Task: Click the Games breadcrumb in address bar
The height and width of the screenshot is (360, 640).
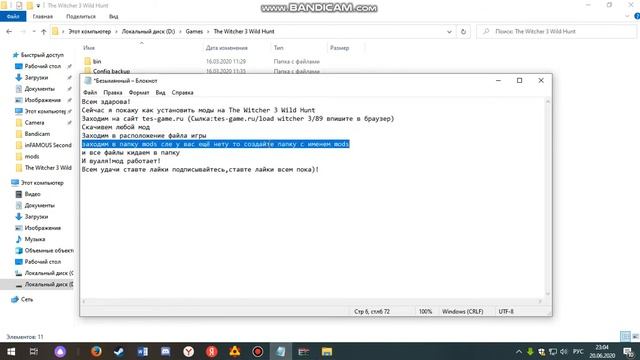Action: 194,31
